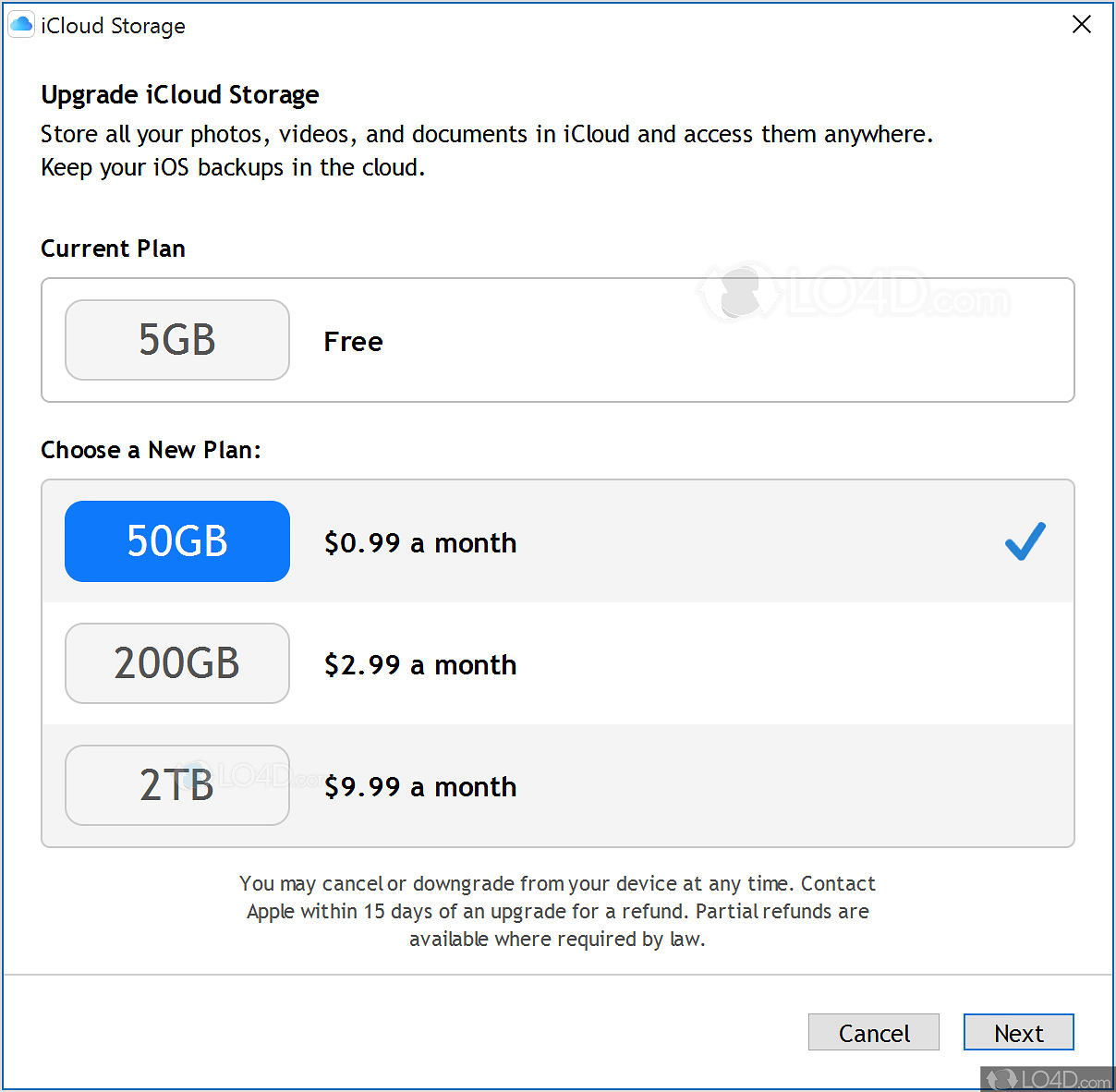
Task: Click the refund policy text at the bottom
Action: 557,911
